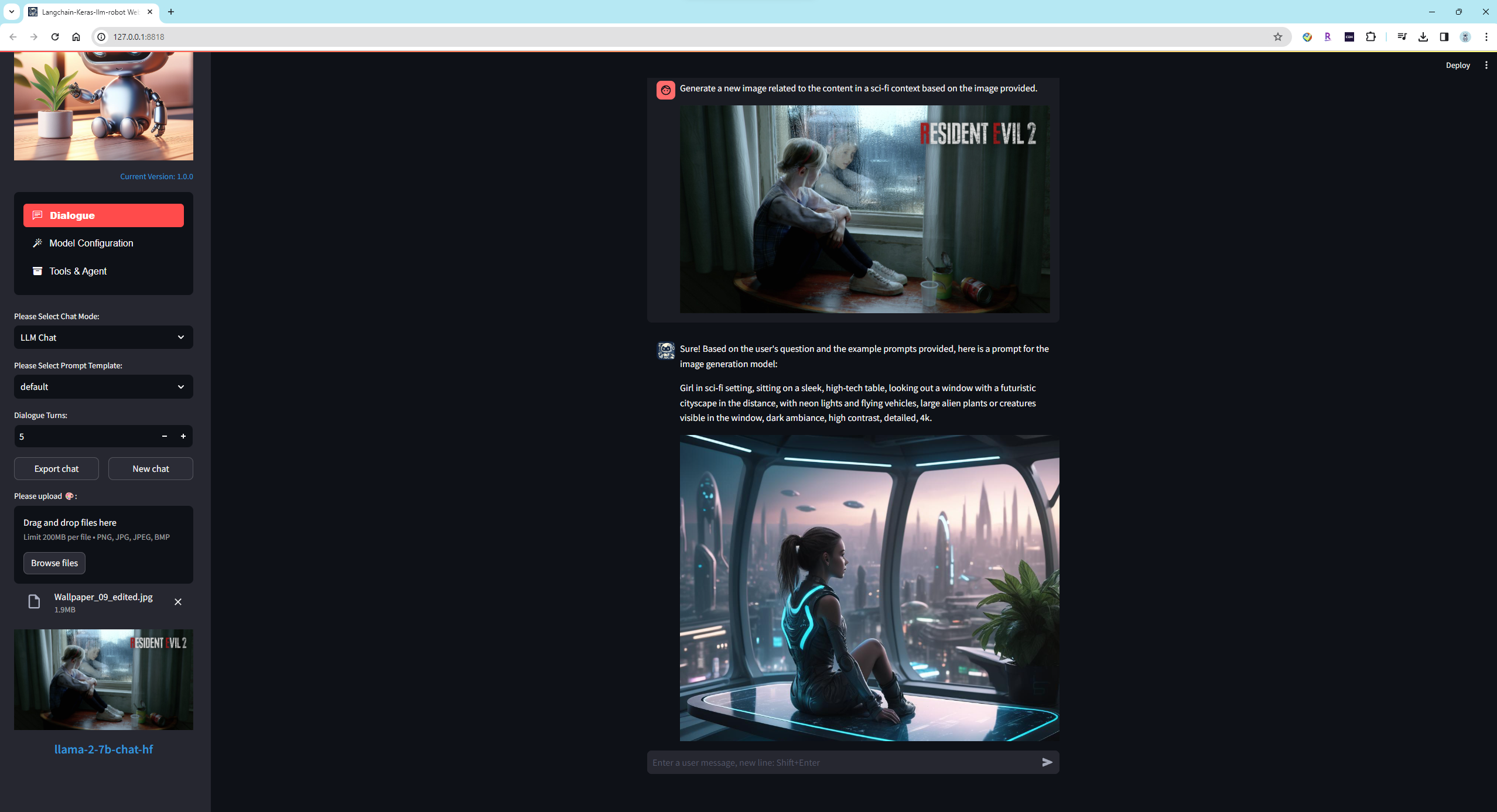Expand the Chat Mode dropdown

[103, 337]
